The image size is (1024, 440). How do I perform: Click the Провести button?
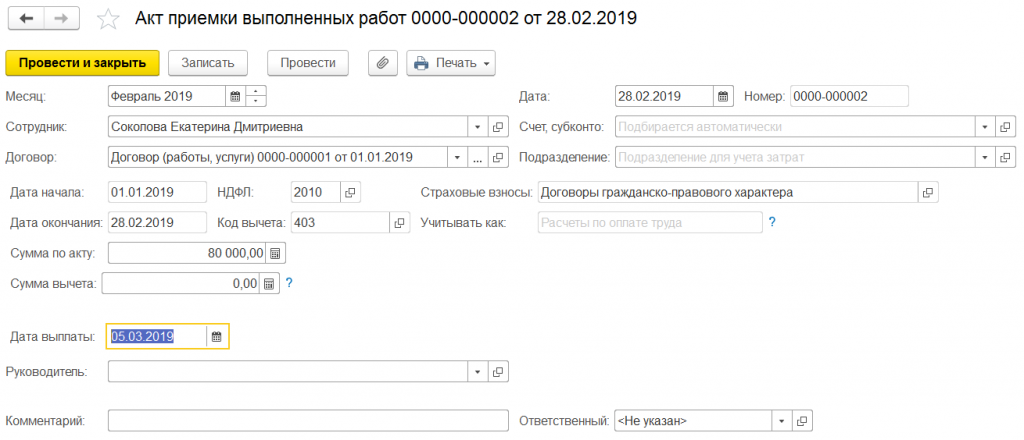pyautogui.click(x=307, y=62)
